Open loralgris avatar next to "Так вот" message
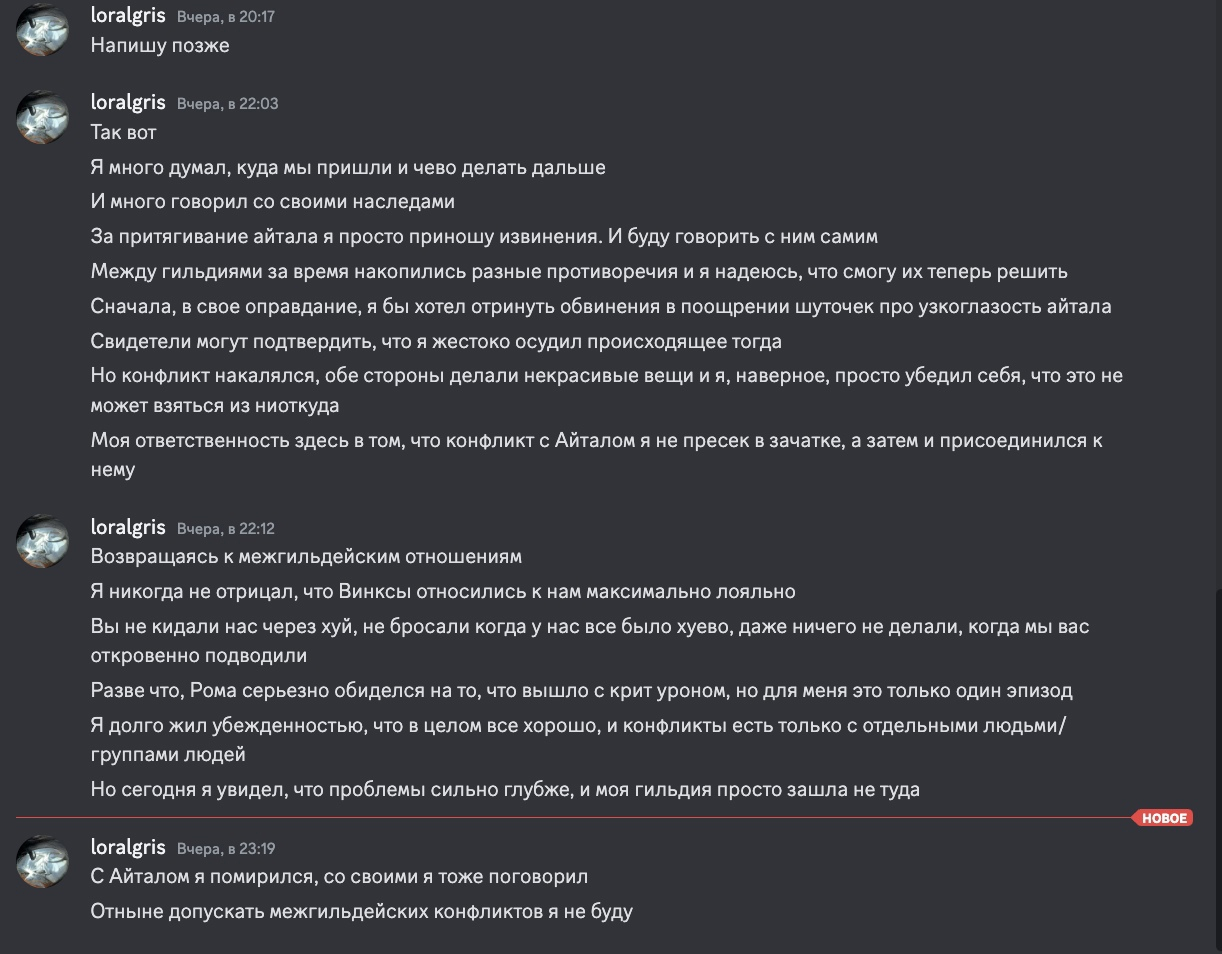 (x=42, y=117)
